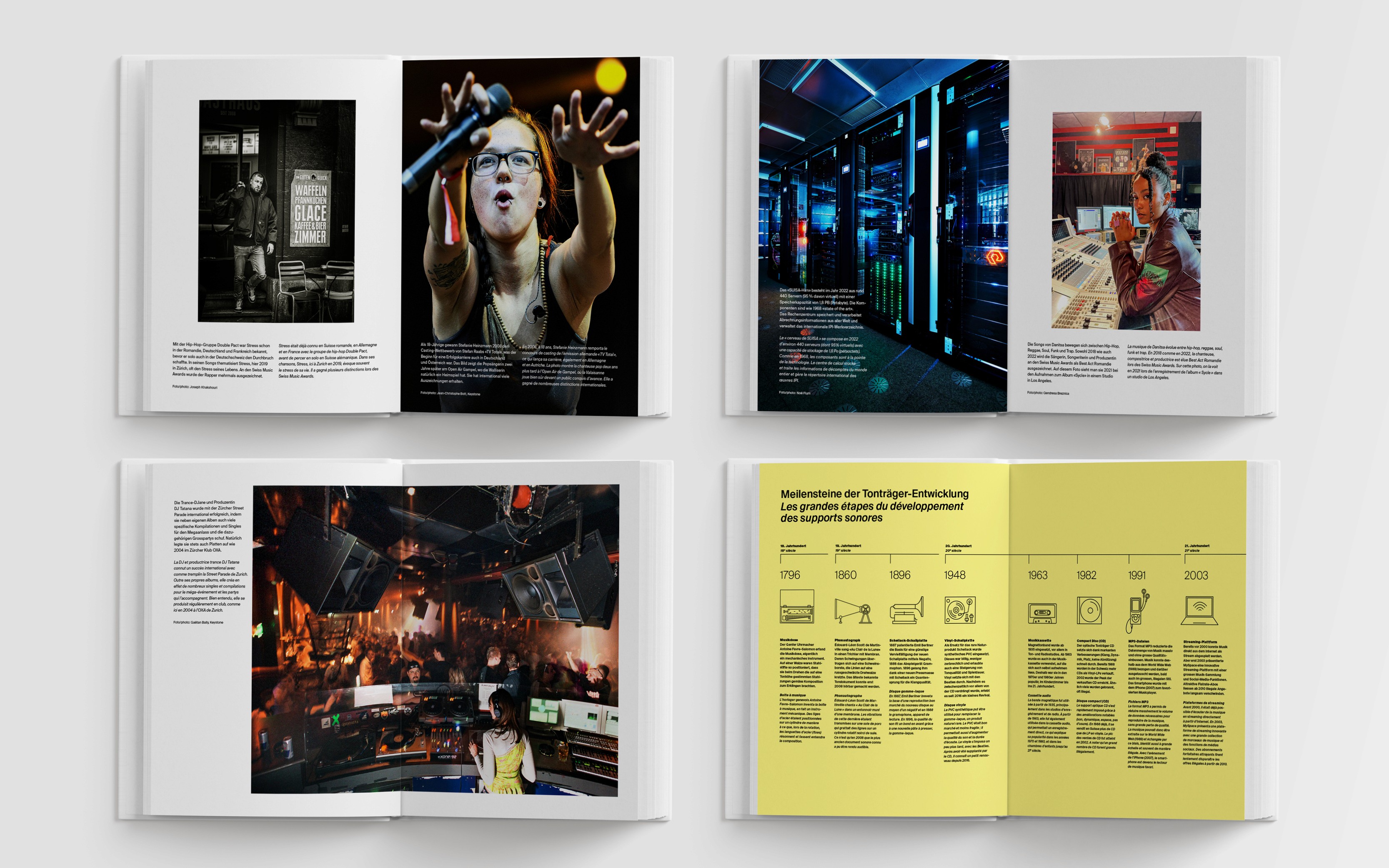1389x868 pixels.
Task: Click the year label 1796 on the timeline
Action: click(790, 575)
